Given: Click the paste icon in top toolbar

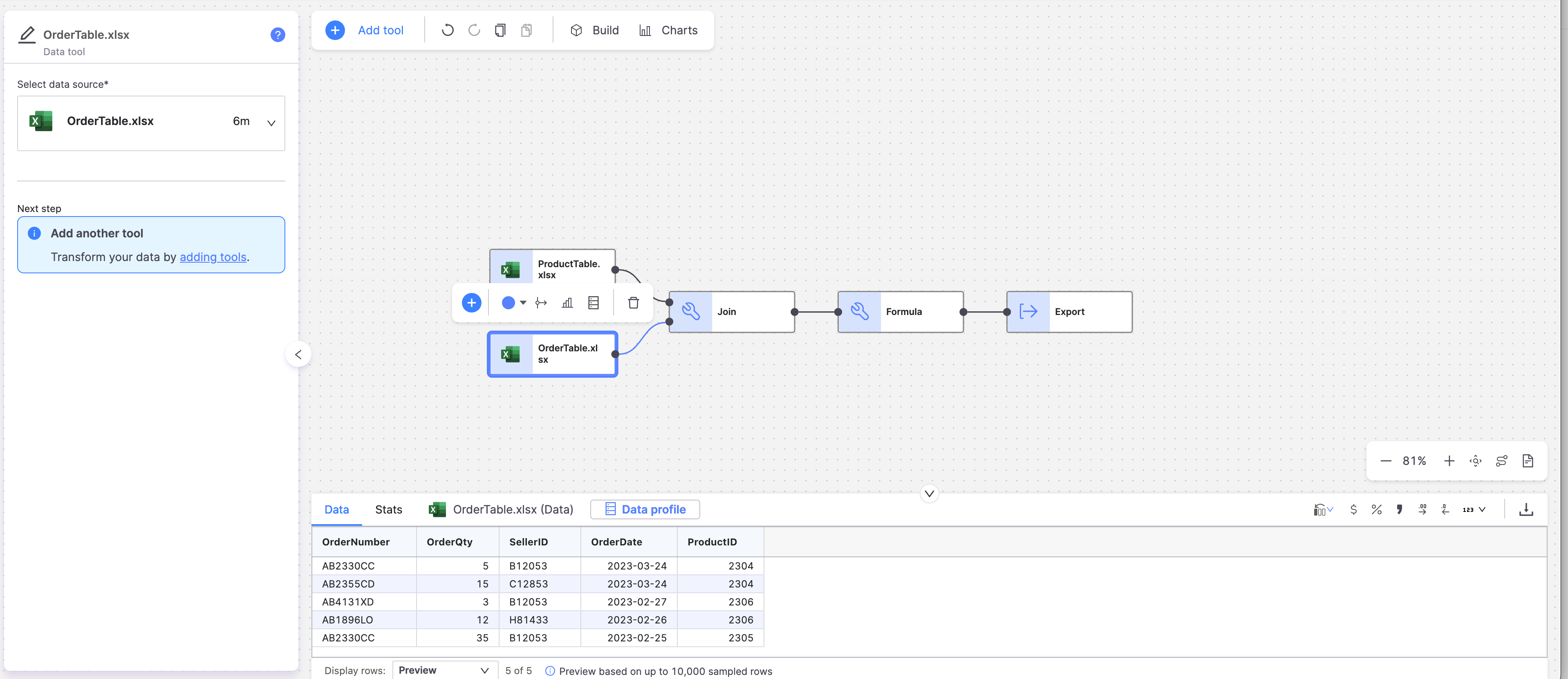Looking at the screenshot, I should click(x=526, y=30).
